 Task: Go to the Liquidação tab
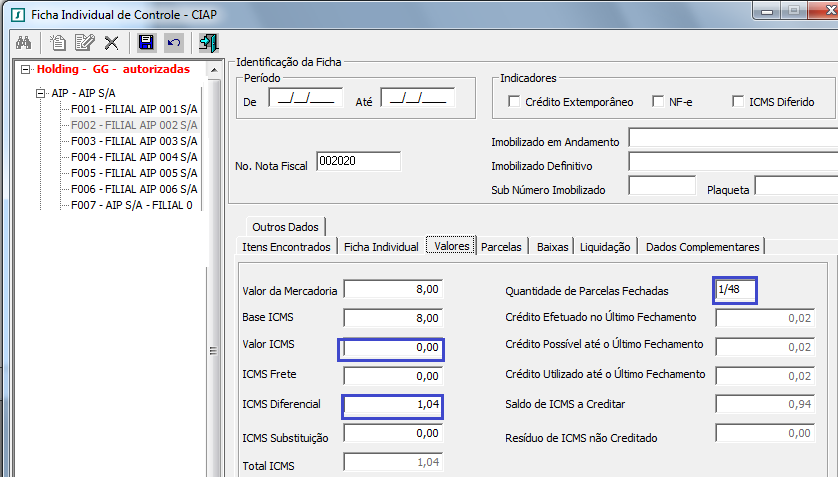[605, 246]
